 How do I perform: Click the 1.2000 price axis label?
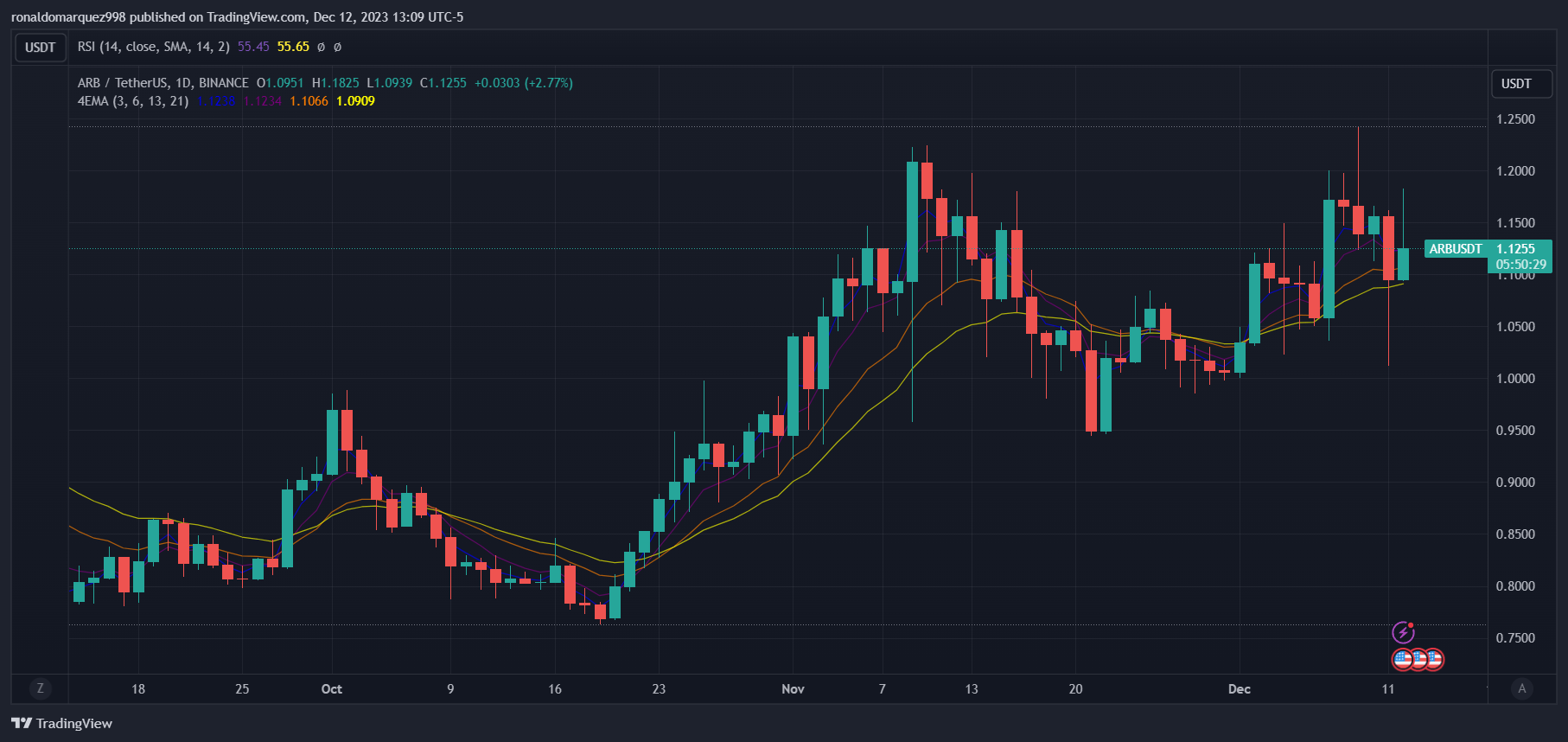click(x=1516, y=171)
